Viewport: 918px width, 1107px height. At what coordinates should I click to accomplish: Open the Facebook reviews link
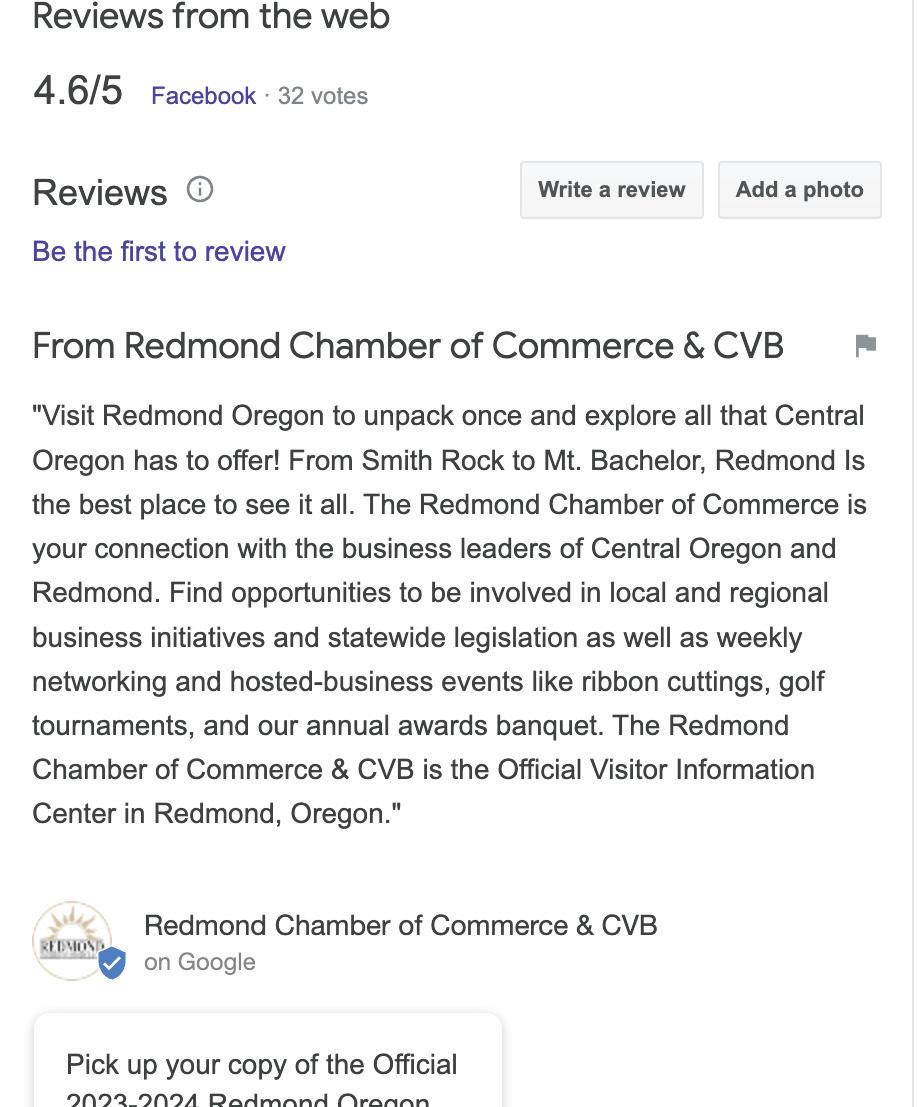click(x=203, y=95)
